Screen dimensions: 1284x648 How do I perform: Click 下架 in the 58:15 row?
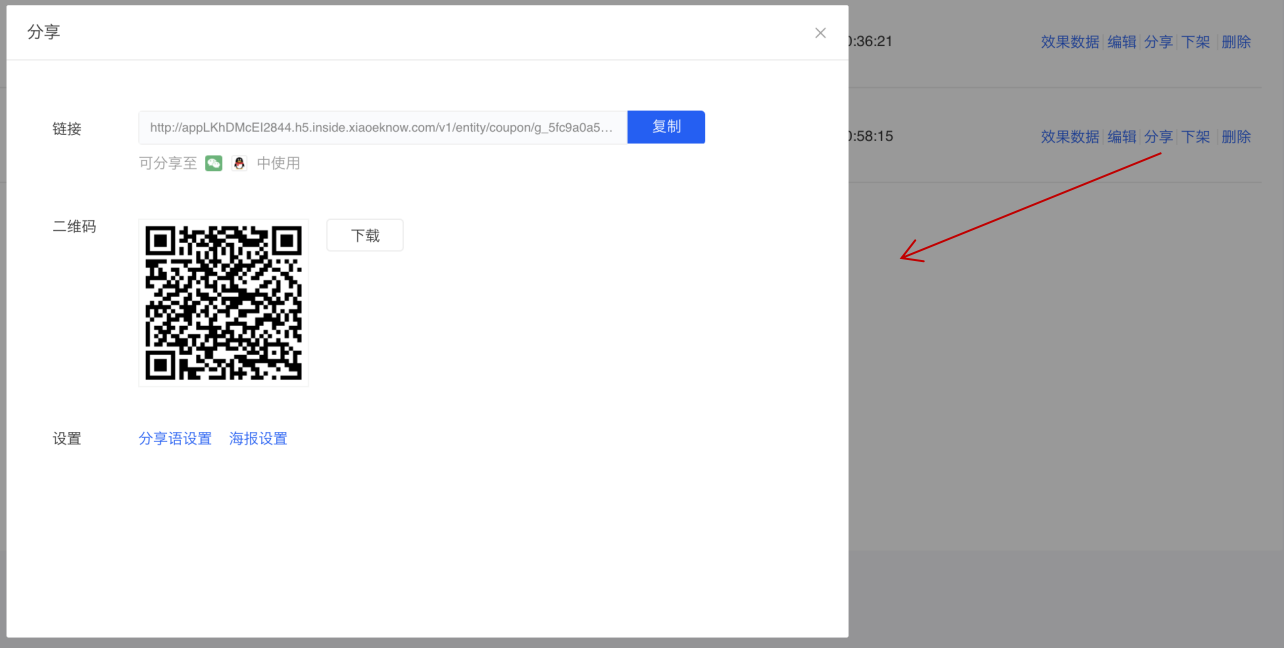1196,137
